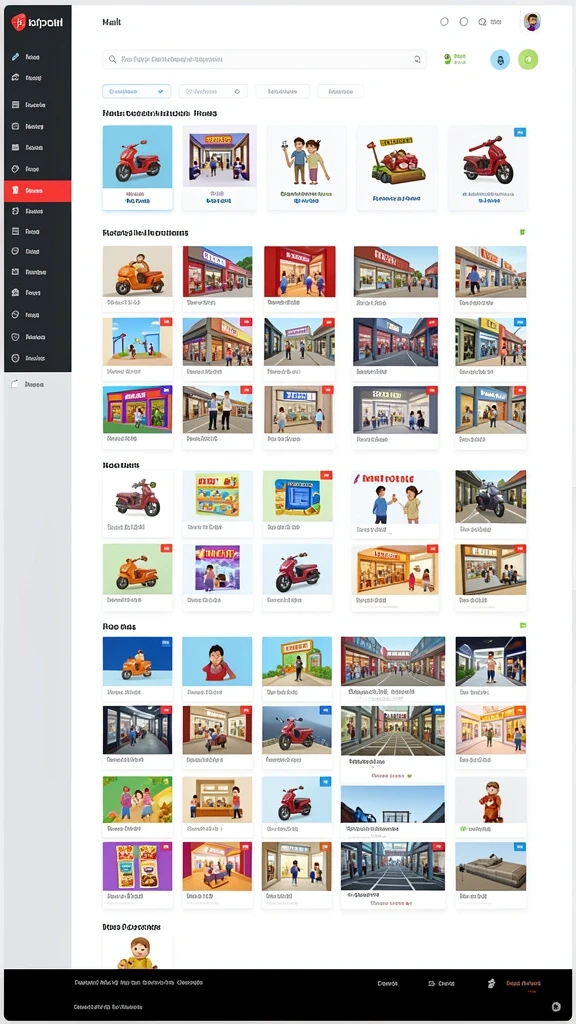
Task: Open the featured red scooter card on blue background
Action: [x=137, y=168]
